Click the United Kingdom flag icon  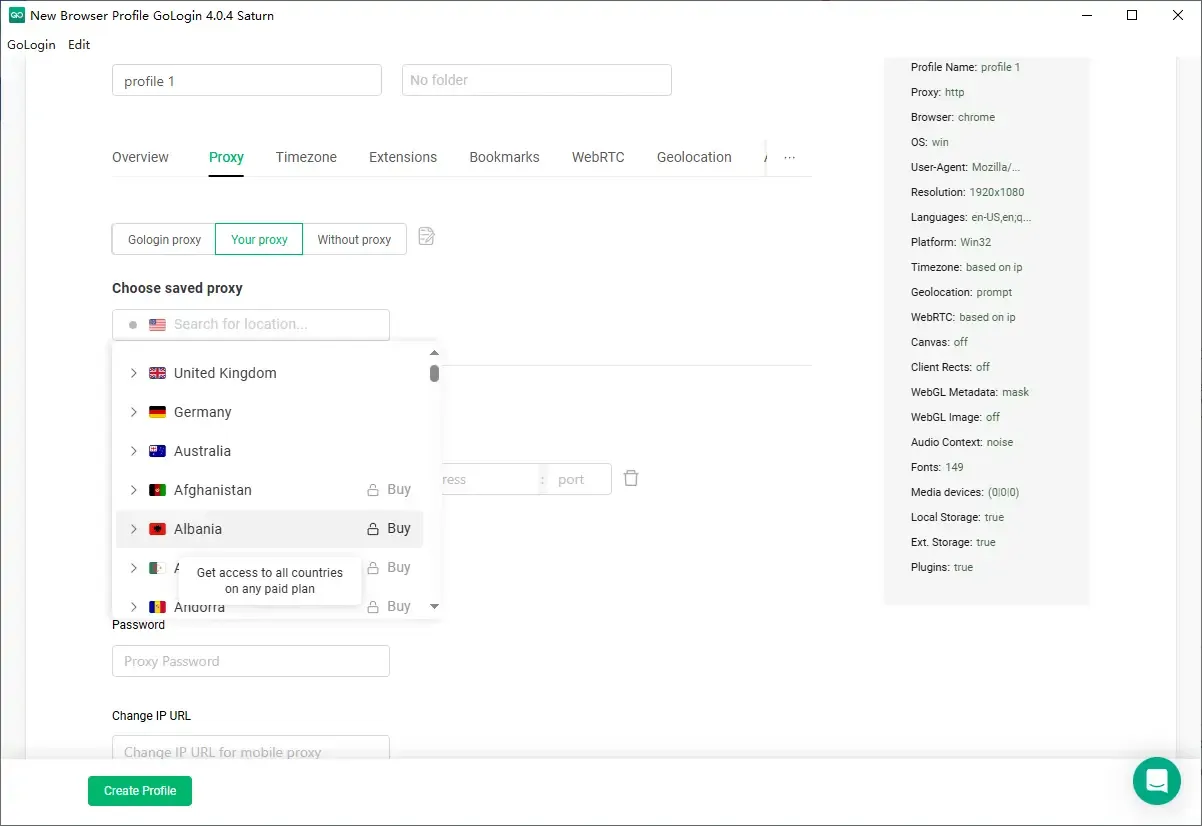coord(157,372)
